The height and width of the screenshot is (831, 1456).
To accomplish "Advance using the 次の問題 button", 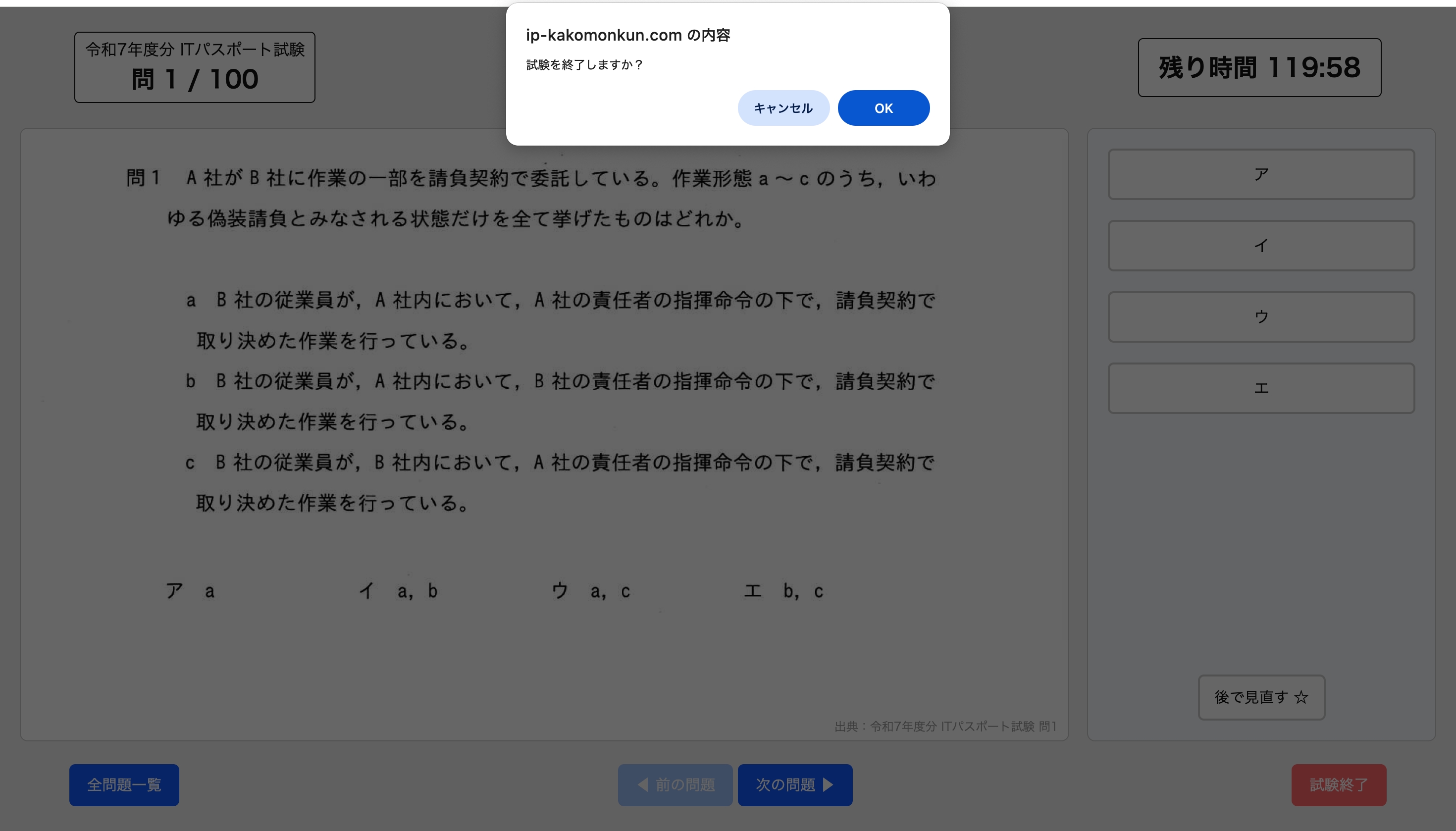I will [x=794, y=785].
